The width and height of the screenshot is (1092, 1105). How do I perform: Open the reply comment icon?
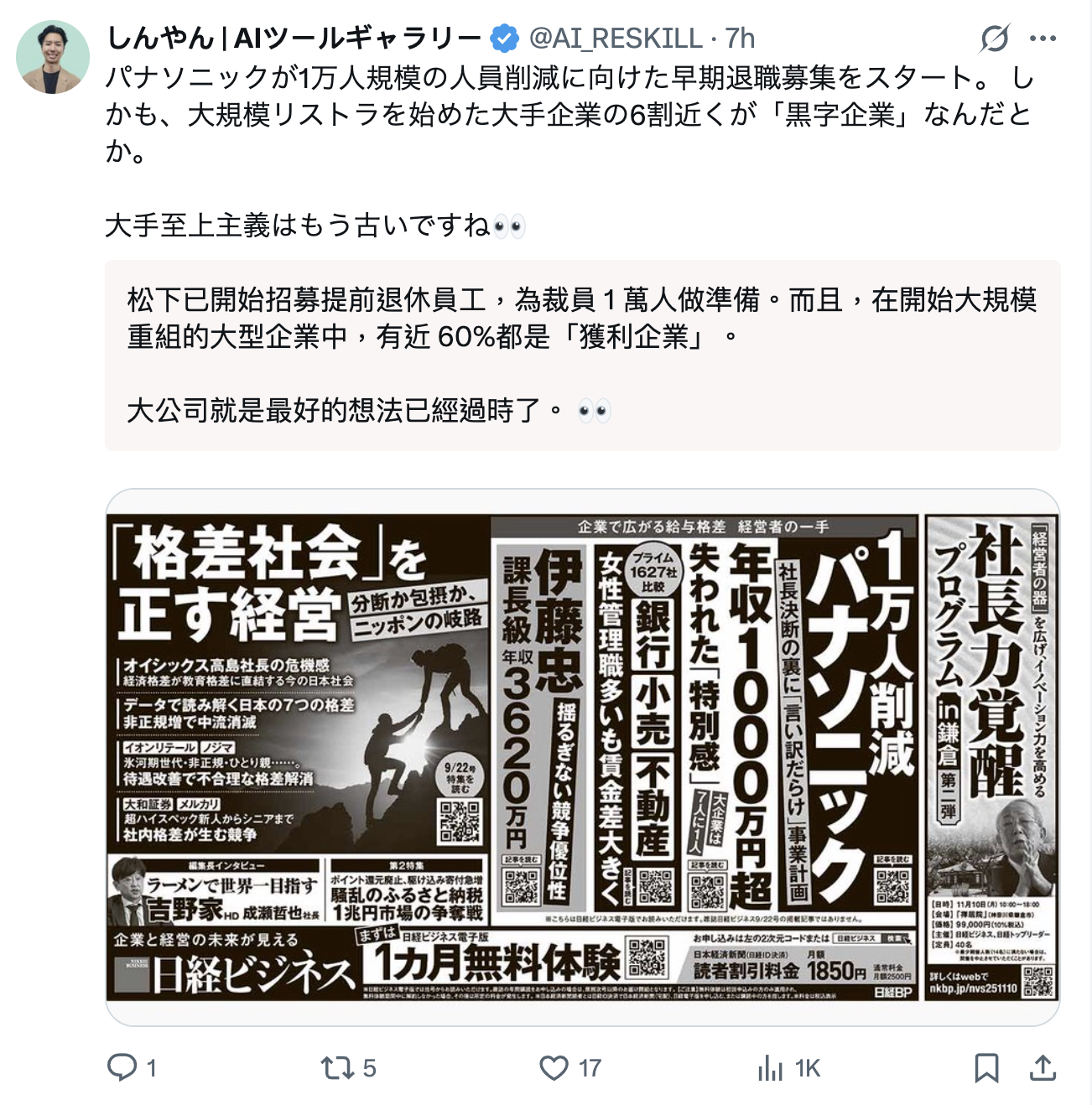(x=122, y=1067)
